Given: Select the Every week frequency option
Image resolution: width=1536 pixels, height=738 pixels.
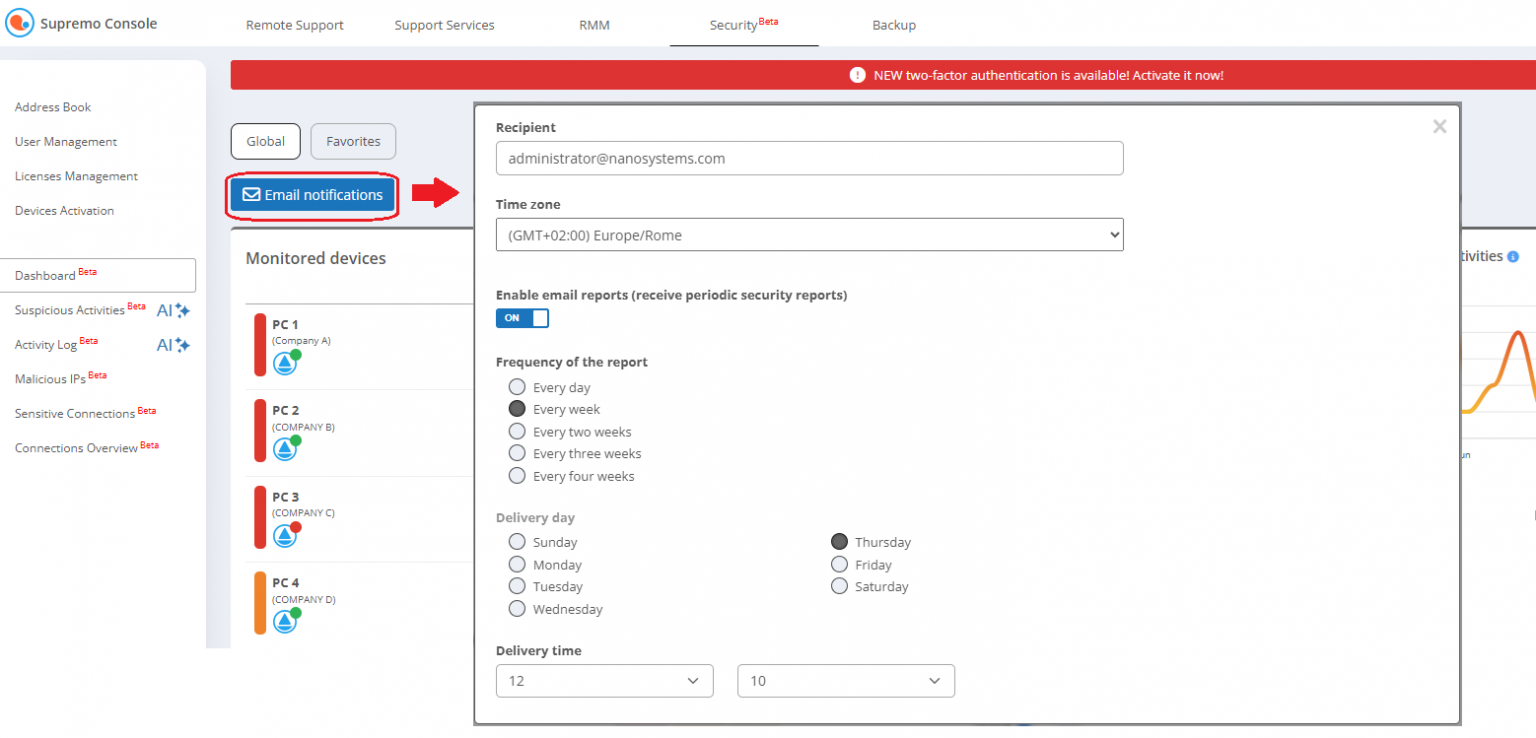Looking at the screenshot, I should [517, 409].
